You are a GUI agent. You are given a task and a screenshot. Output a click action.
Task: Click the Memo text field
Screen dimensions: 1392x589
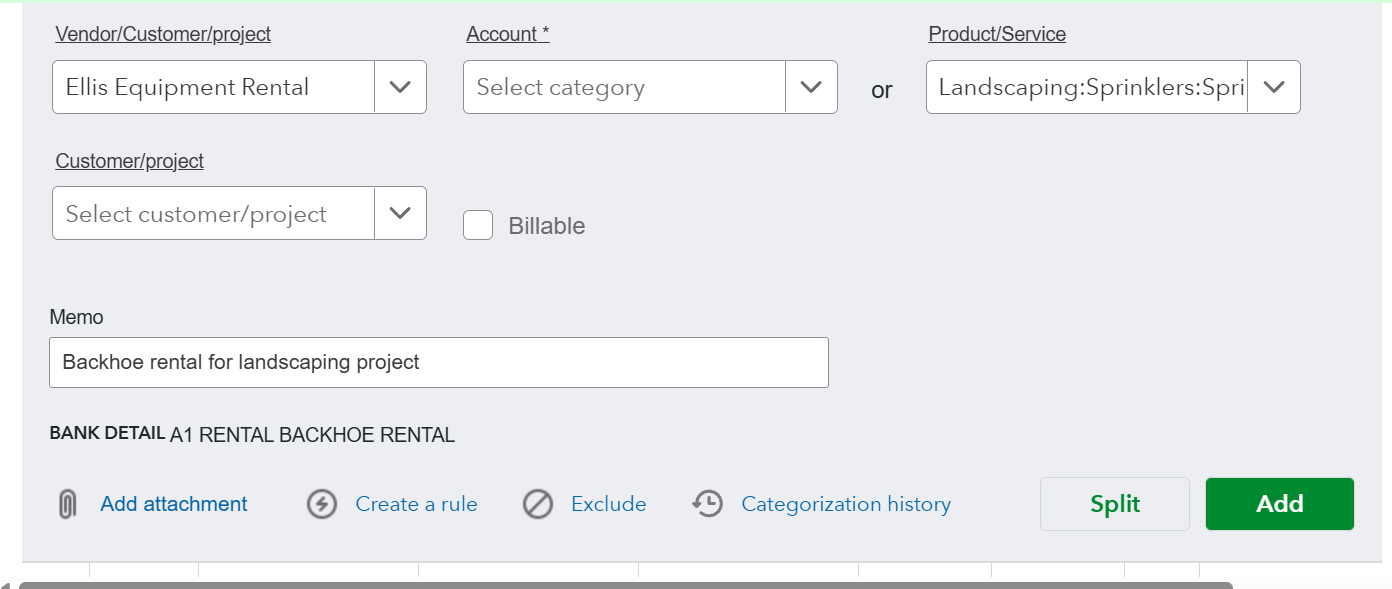point(438,362)
